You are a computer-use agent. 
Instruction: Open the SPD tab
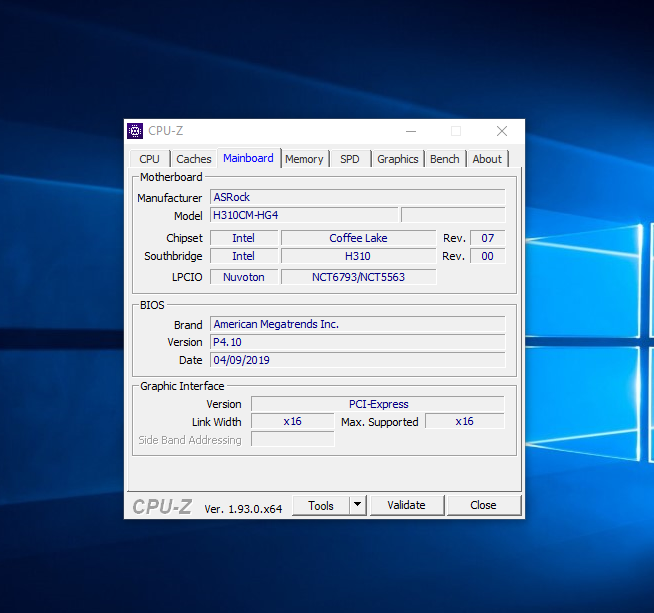tap(350, 159)
